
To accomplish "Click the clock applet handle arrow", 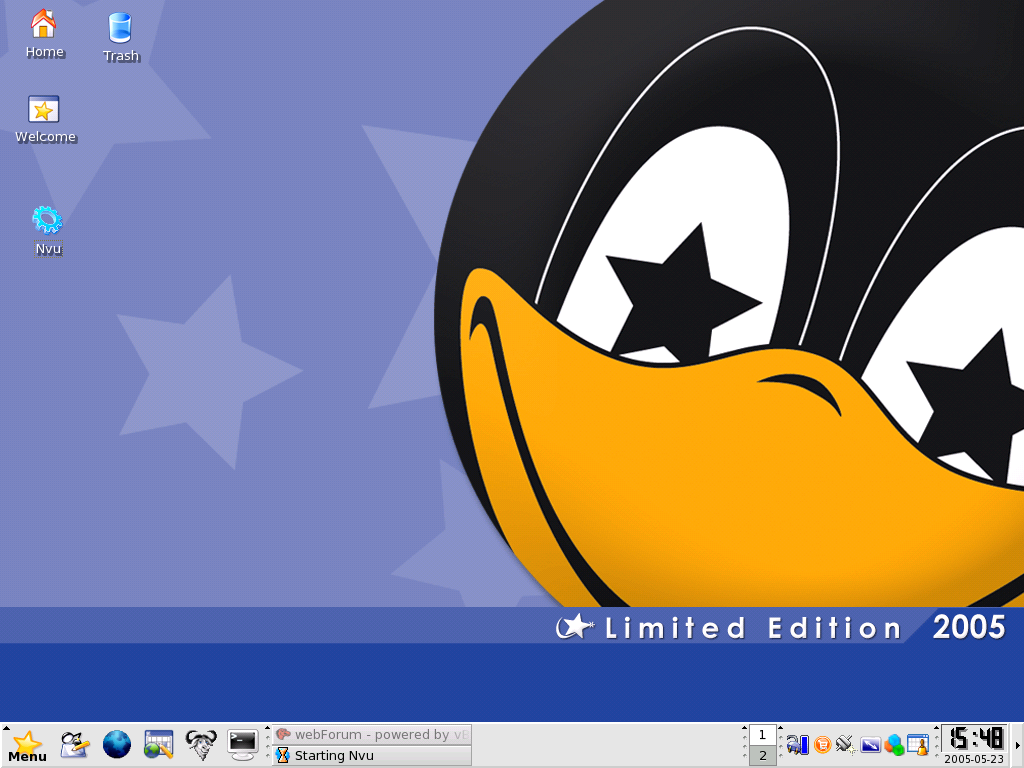I will click(936, 728).
